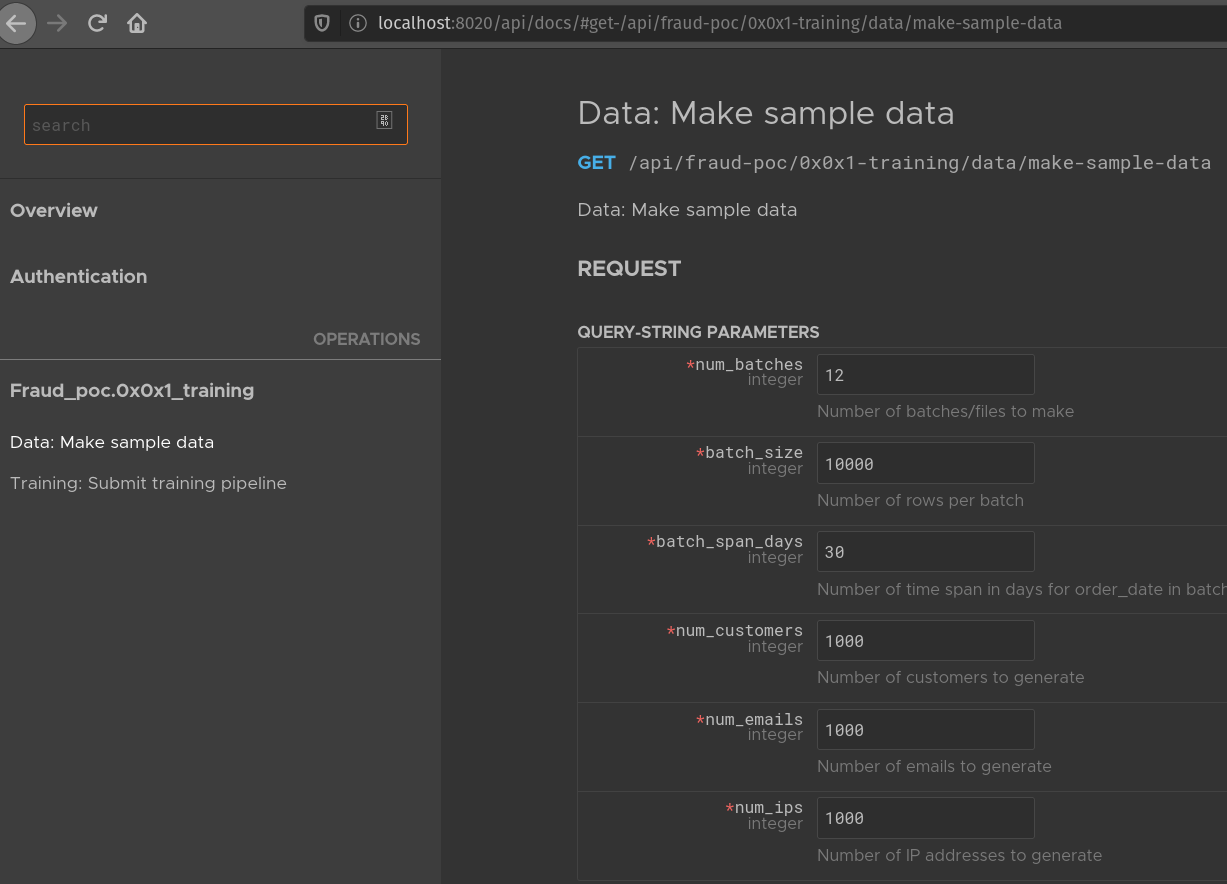1227x884 pixels.
Task: Edit the num_batches value field
Action: coord(925,375)
